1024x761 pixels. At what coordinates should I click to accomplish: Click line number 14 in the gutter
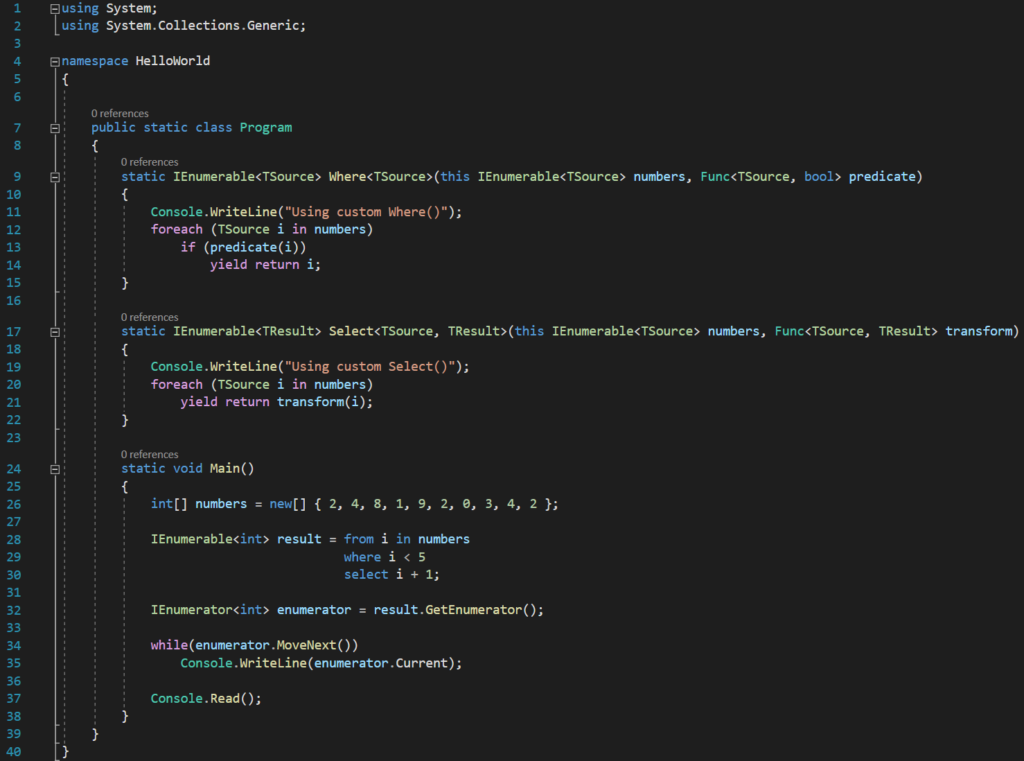click(x=15, y=264)
